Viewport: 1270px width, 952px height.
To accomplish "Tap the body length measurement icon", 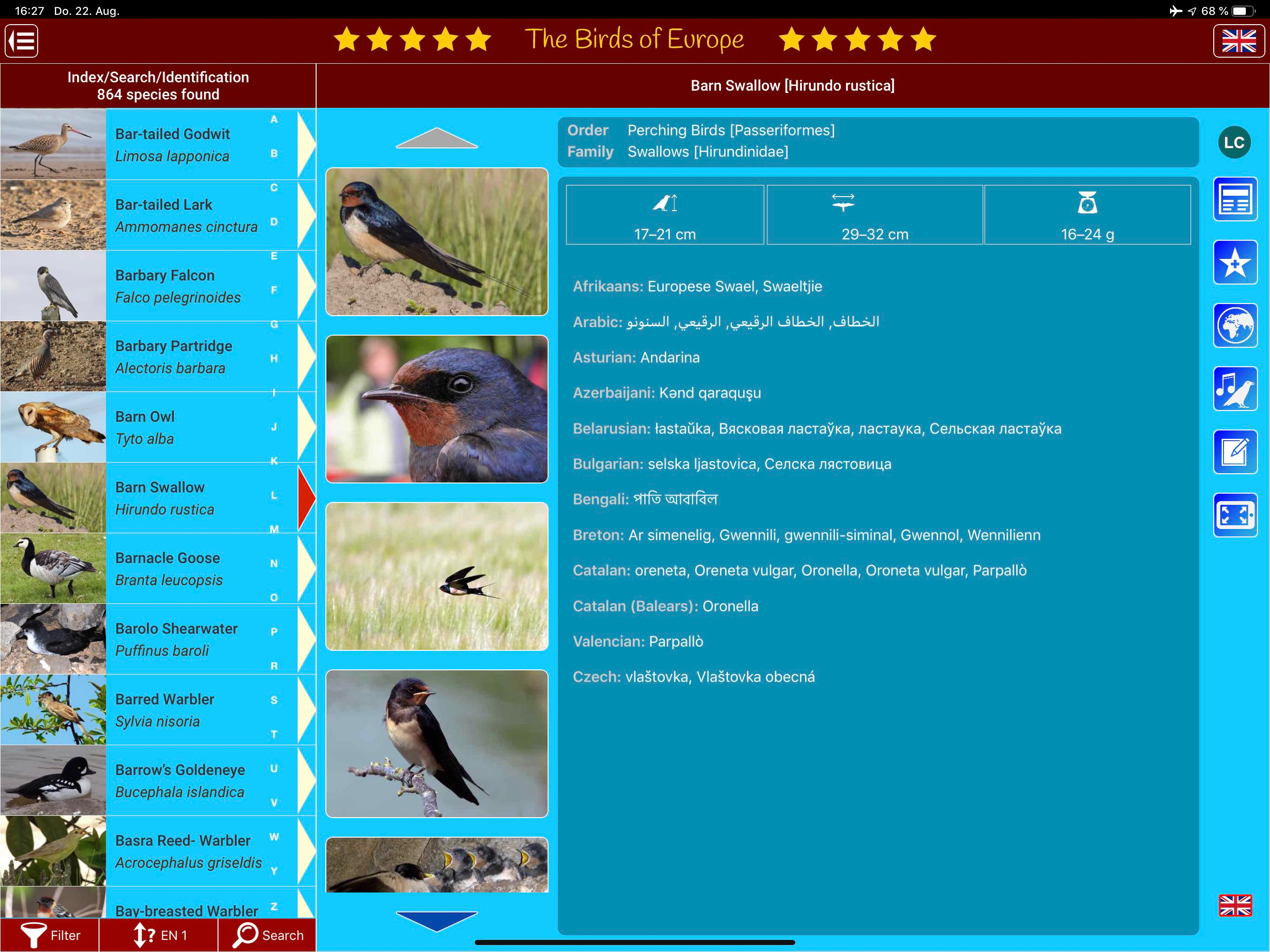I will [665, 203].
